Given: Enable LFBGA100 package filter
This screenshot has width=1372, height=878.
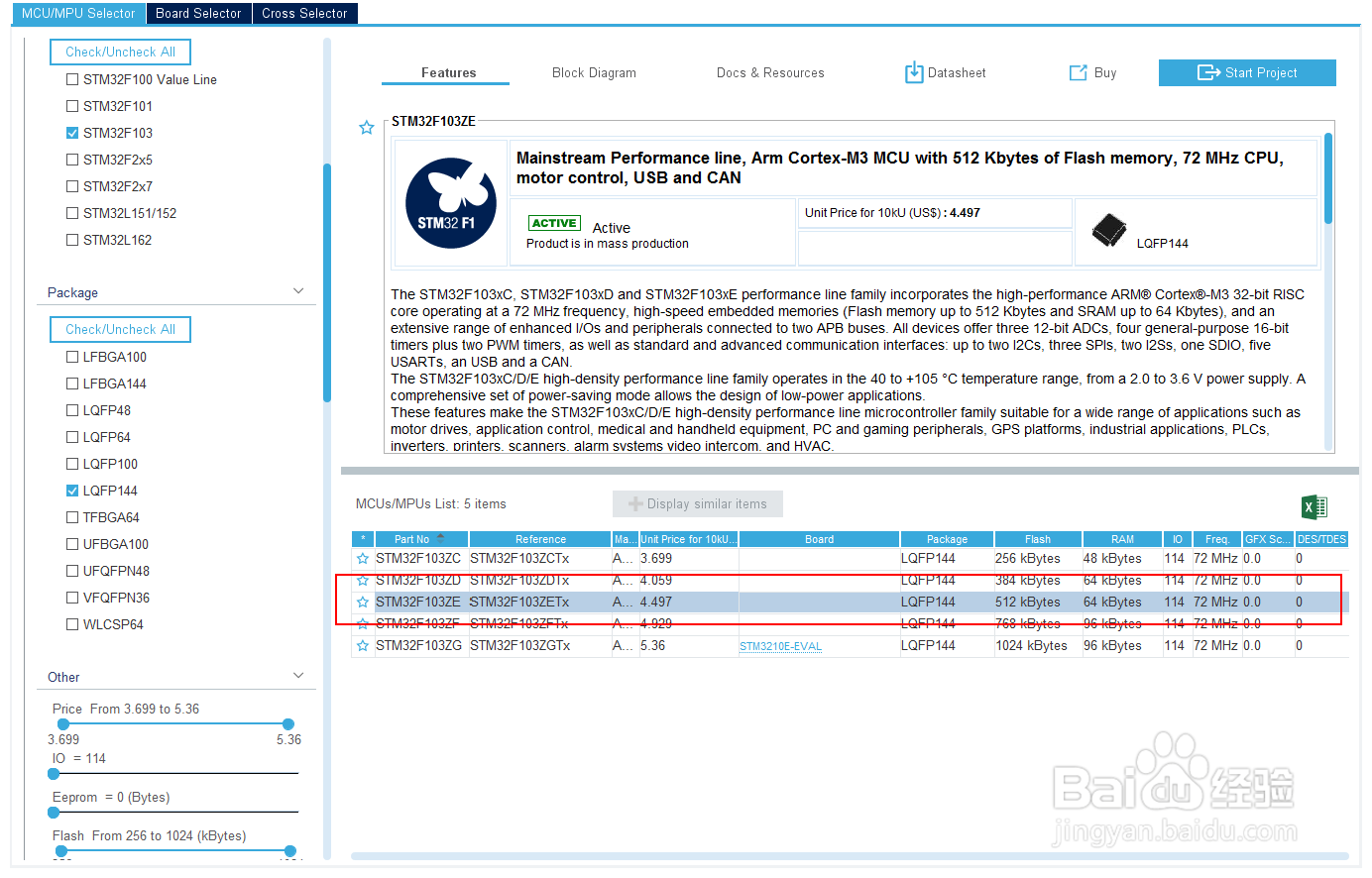Looking at the screenshot, I should [x=72, y=357].
